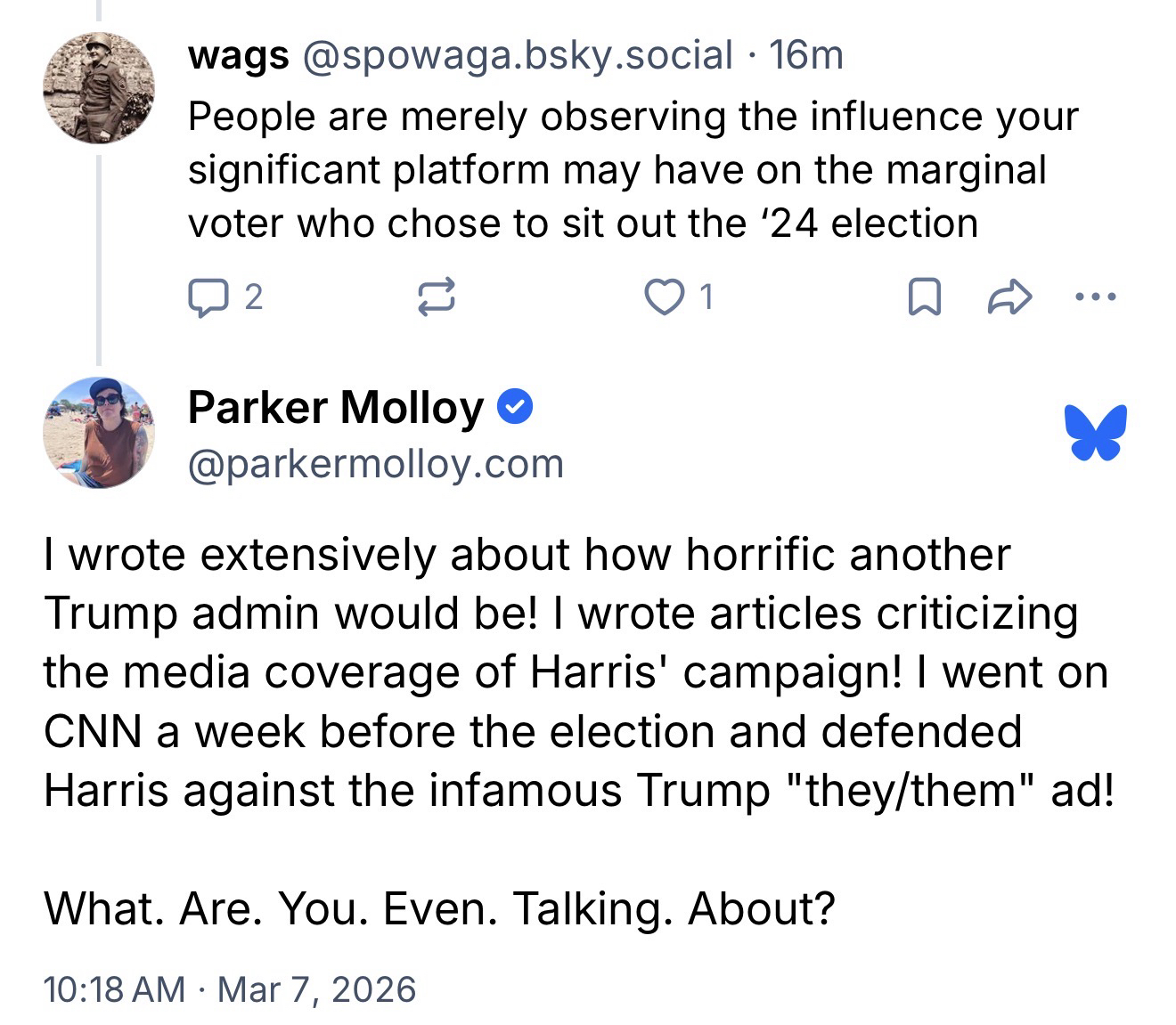Screen dimensions: 1176x1025
Task: Open the @parkermolloy.com handle link
Action: pos(375,464)
